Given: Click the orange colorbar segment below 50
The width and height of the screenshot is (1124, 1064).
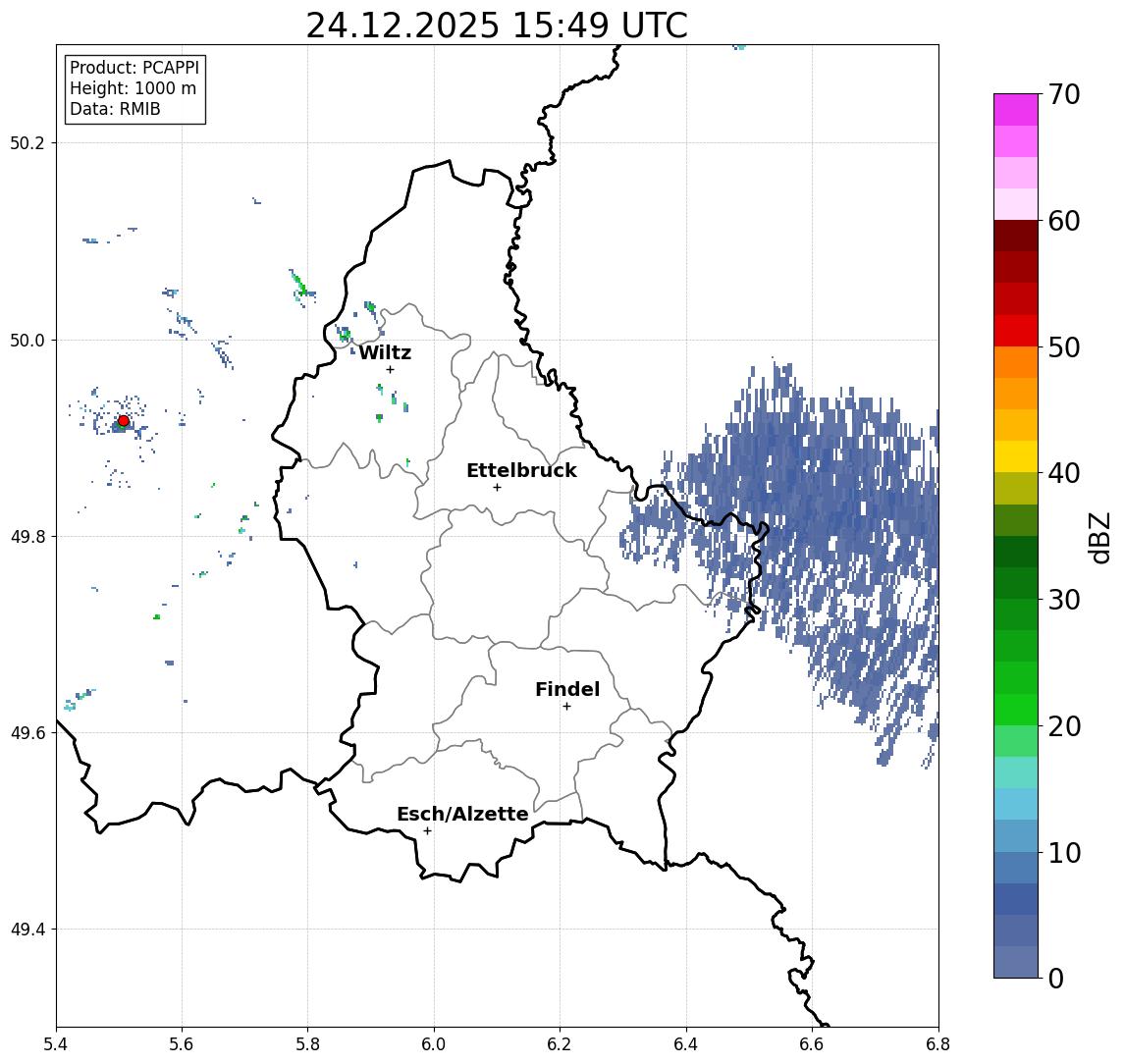Looking at the screenshot, I should pos(1016,362).
